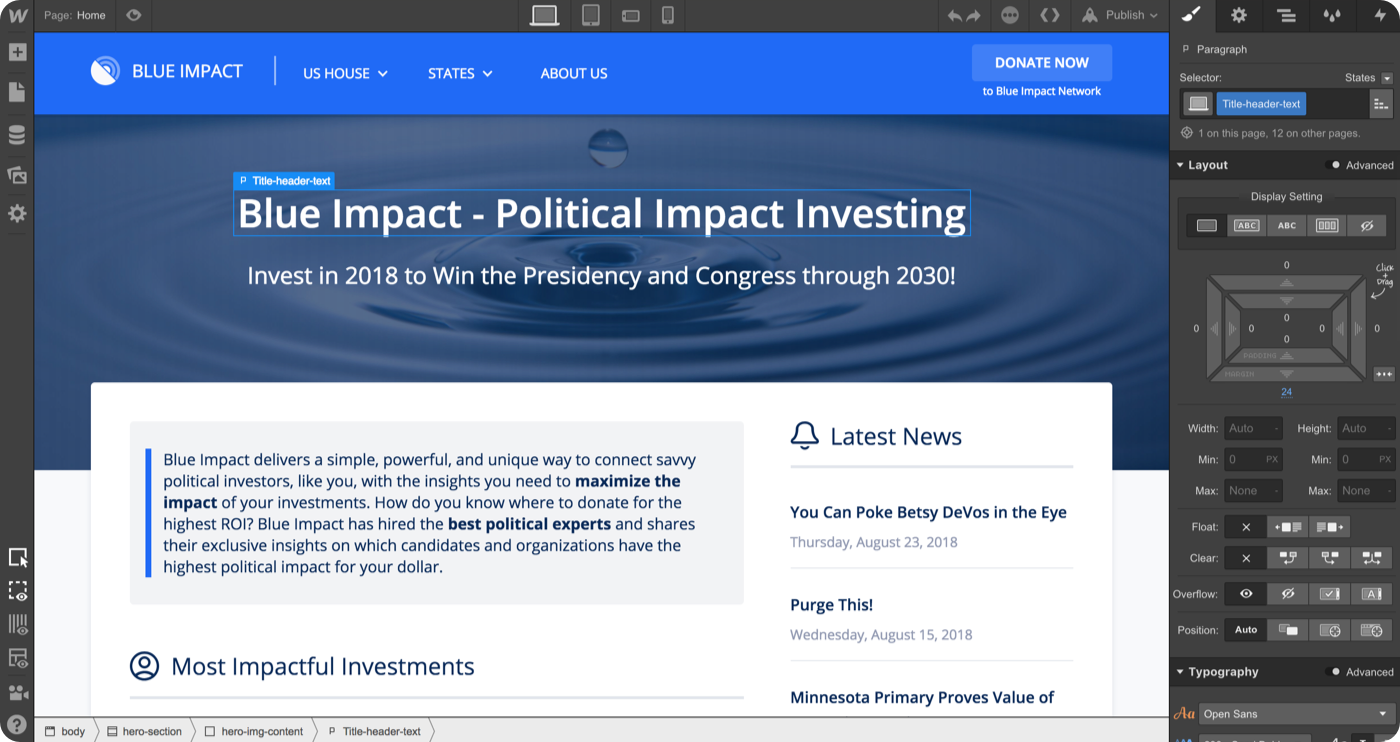Select hero-section in the breadcrumb bar
The width and height of the screenshot is (1400, 742).
[145, 731]
